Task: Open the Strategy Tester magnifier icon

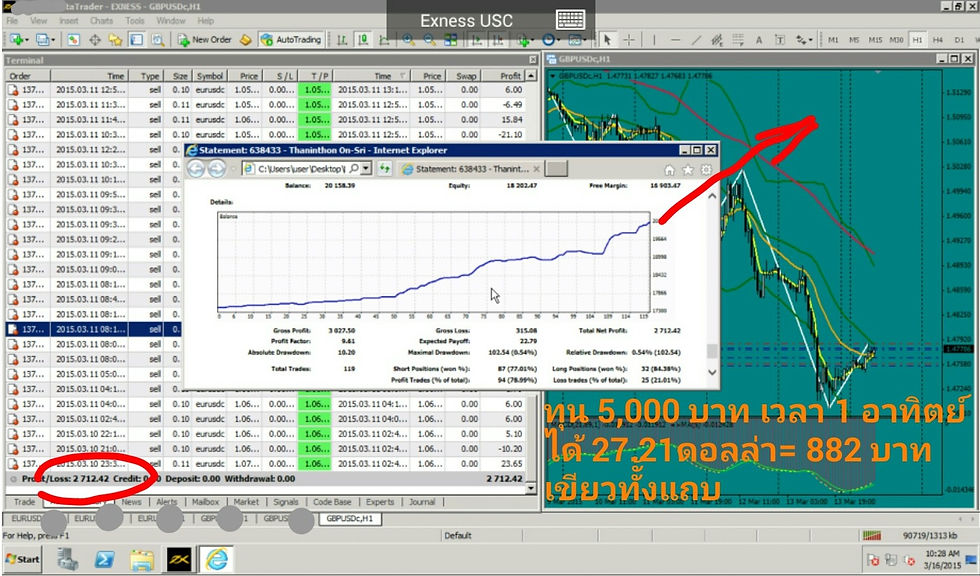Action: click(158, 40)
